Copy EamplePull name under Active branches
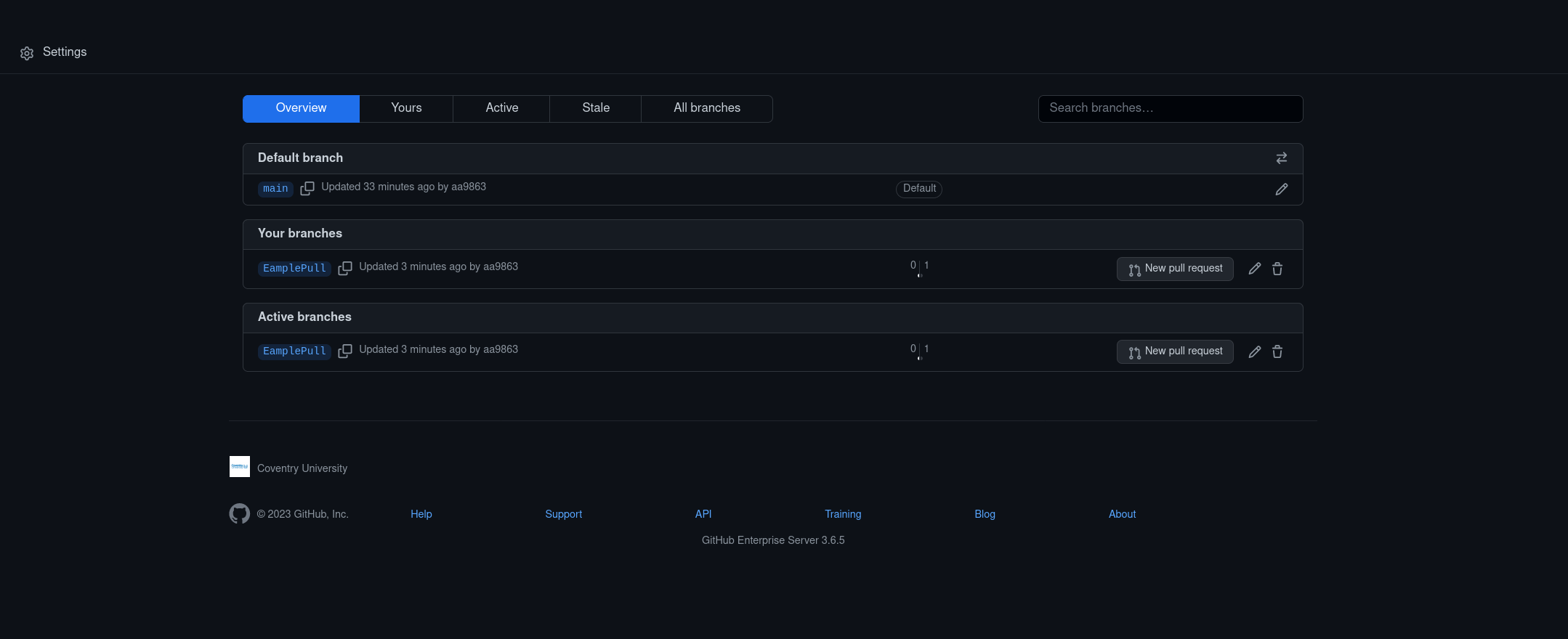1568x639 pixels. [345, 351]
